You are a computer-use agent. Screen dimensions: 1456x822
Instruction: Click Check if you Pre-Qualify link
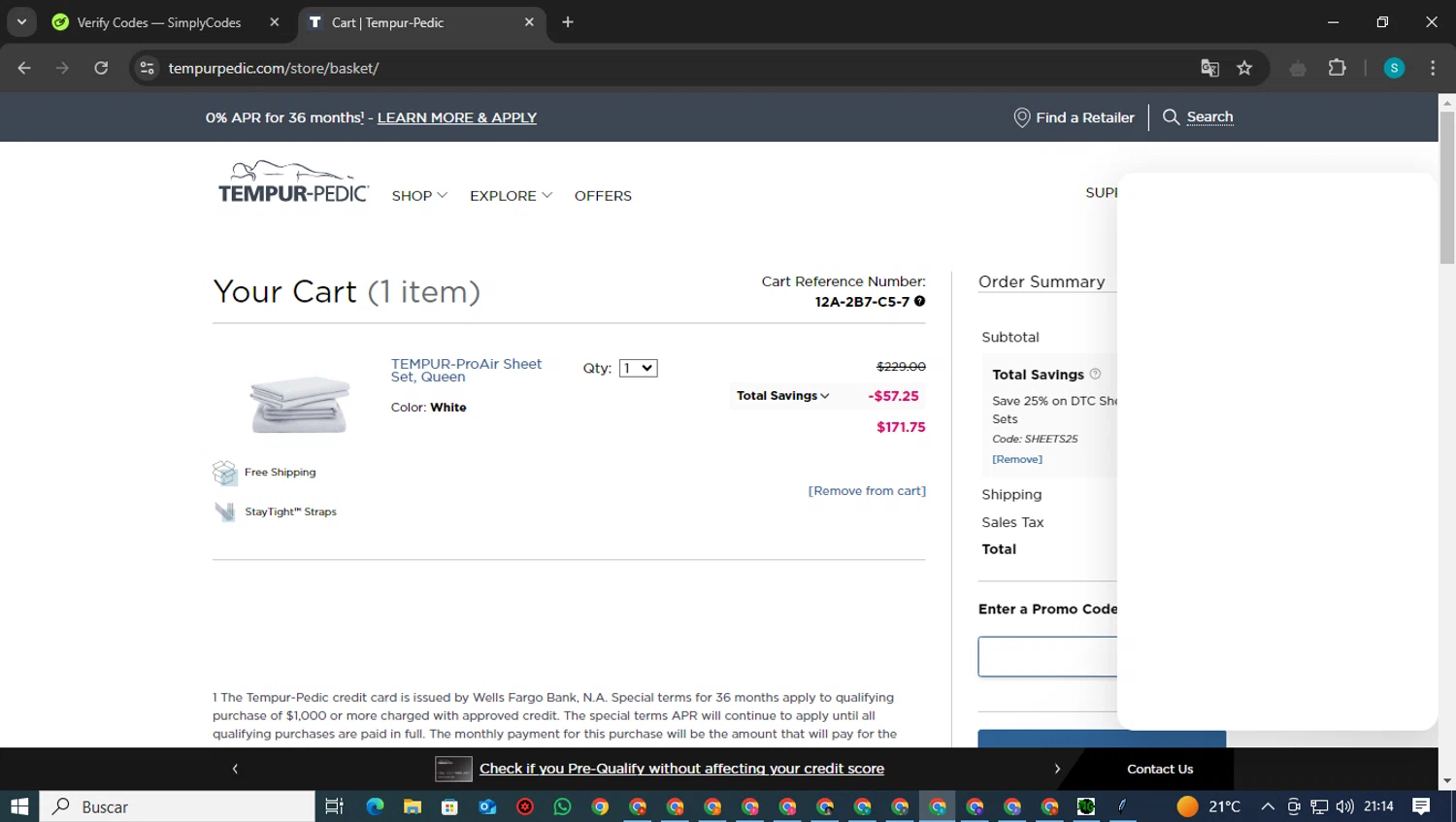point(681,769)
